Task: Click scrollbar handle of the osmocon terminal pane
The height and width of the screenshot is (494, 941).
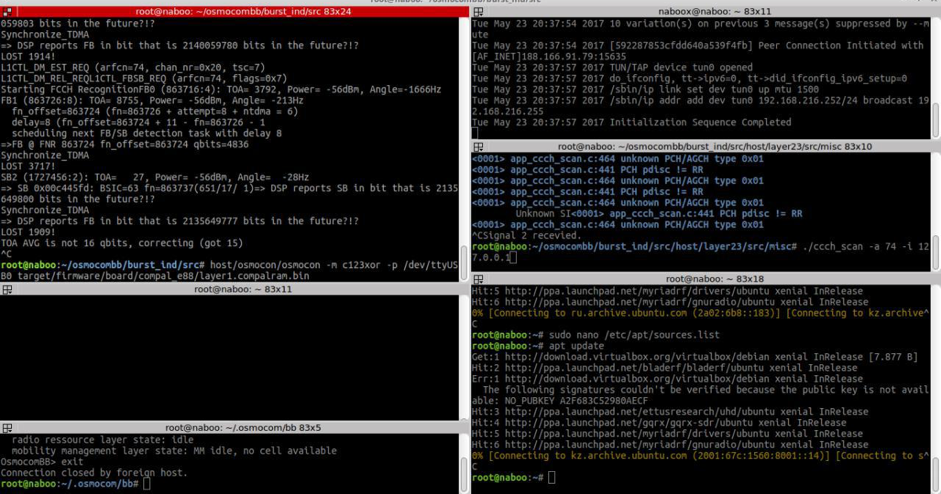Action: (464, 262)
